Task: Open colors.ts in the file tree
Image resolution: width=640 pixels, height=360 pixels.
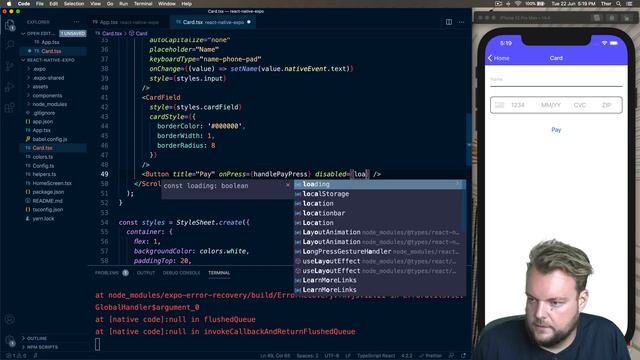Action: [42, 157]
